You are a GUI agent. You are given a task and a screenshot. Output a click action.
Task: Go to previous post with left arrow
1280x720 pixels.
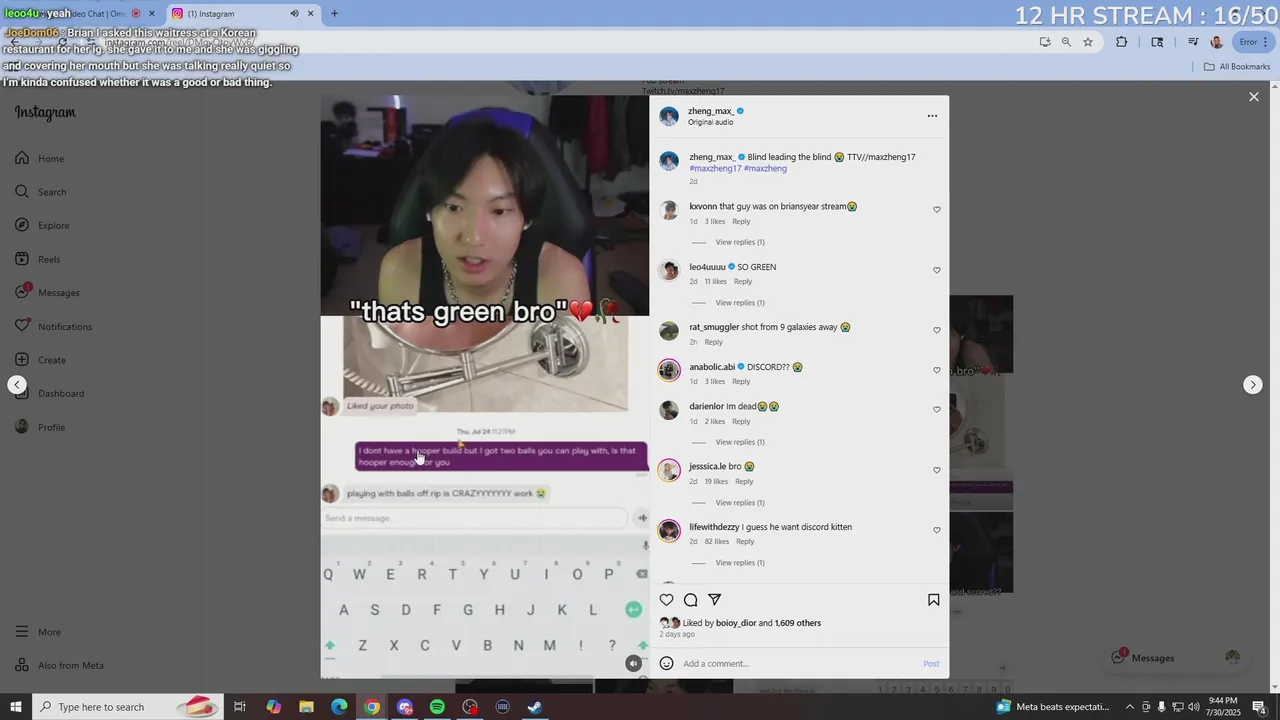(x=17, y=385)
